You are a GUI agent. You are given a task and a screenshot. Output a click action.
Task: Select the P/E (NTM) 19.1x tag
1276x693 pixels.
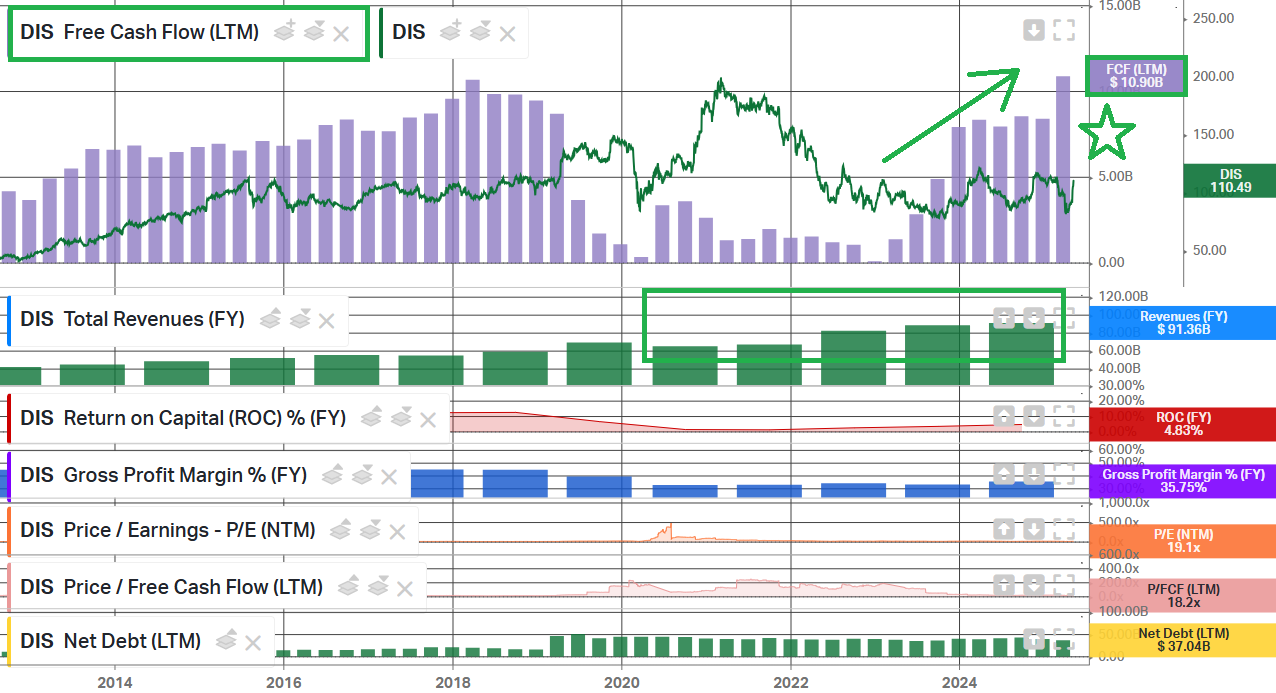coord(1182,541)
